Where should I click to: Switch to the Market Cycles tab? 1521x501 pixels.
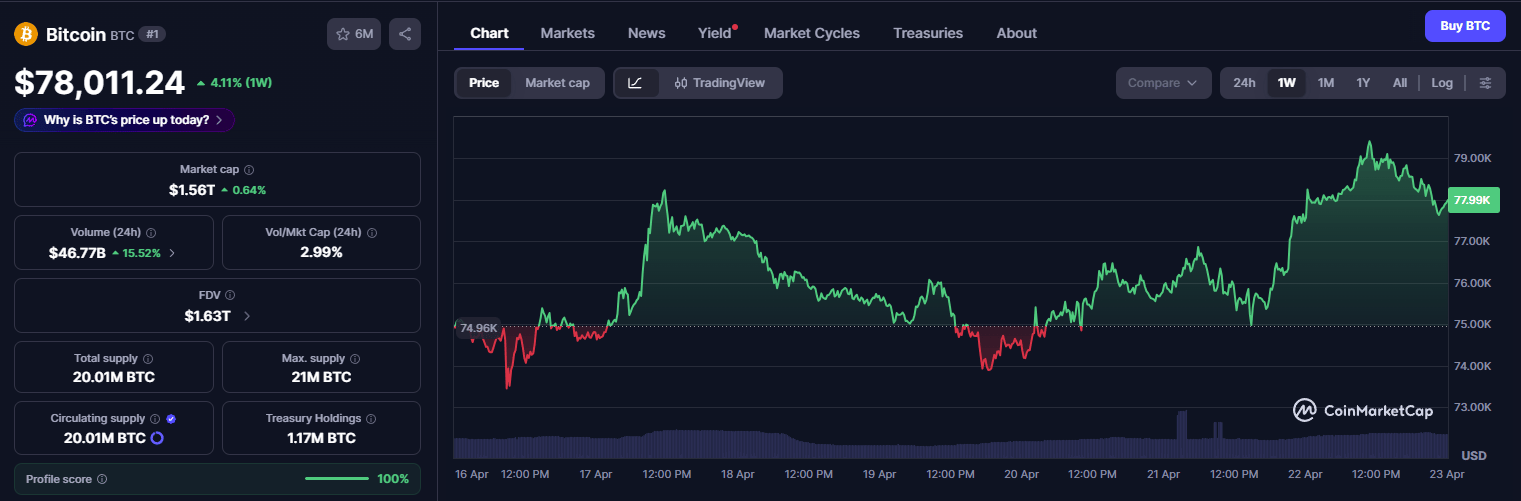[811, 33]
